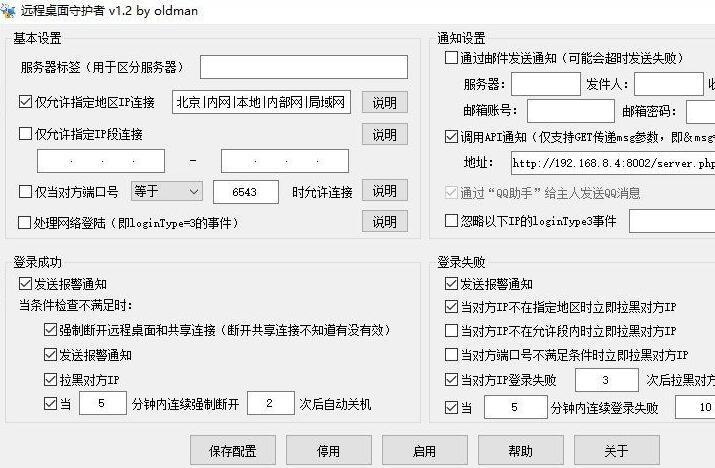Click 说明 for the IP segment option
This screenshot has height=468, width=715.
pyautogui.click(x=384, y=135)
